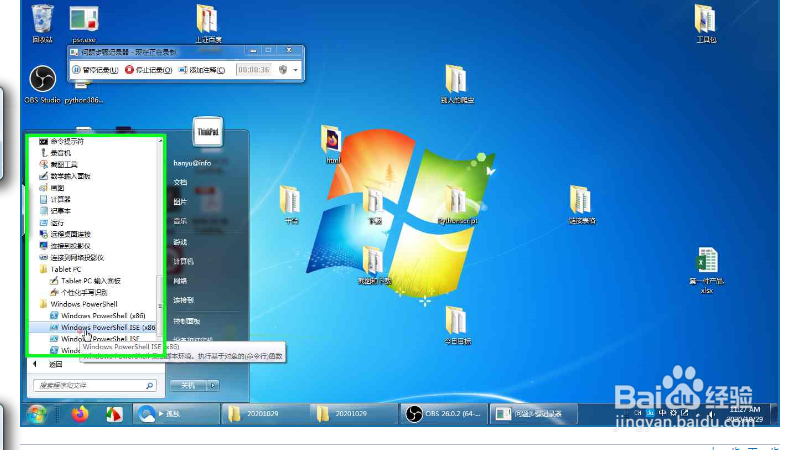Expand the arrow beside 关机
The height and width of the screenshot is (450, 800).
(x=213, y=386)
